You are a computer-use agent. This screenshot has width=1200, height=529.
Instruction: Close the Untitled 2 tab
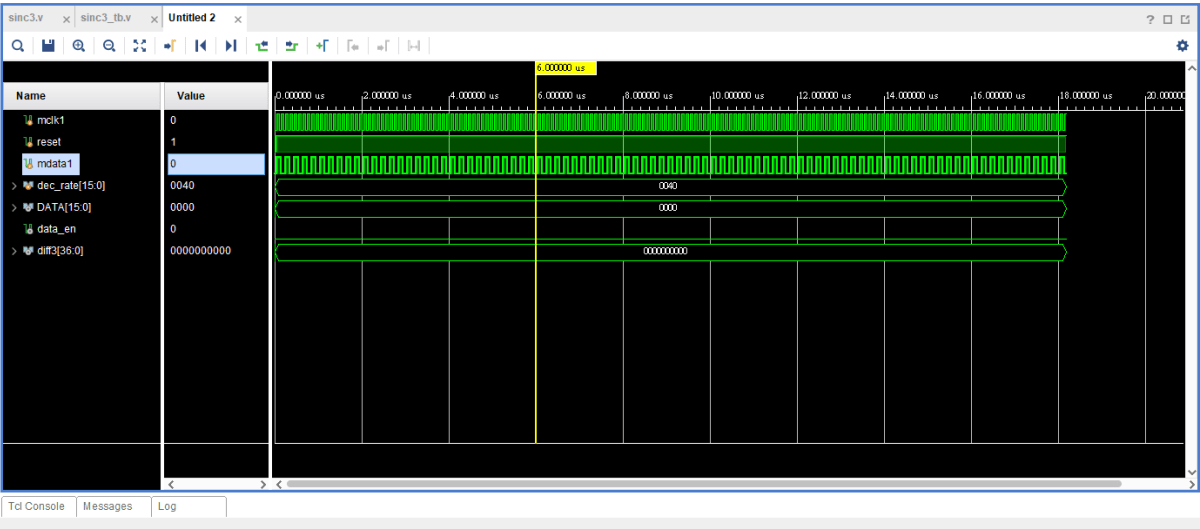[237, 20]
